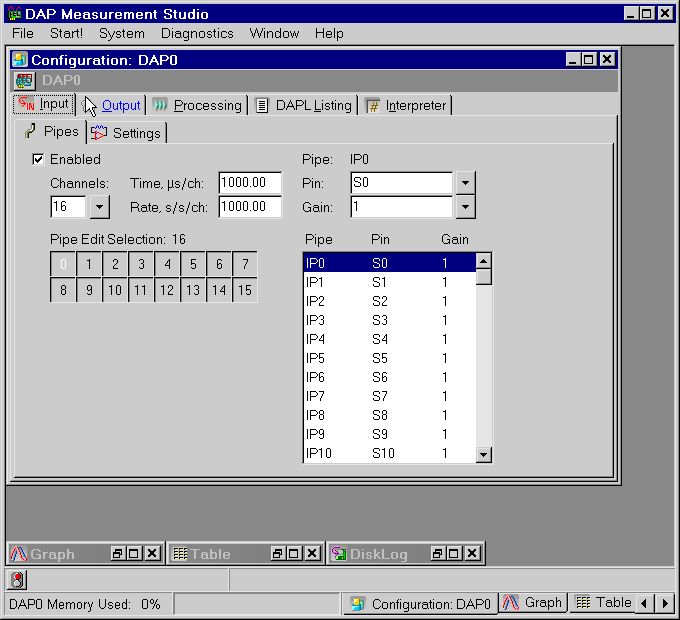Click the DAP0 board icon in toolbar

[x=25, y=80]
